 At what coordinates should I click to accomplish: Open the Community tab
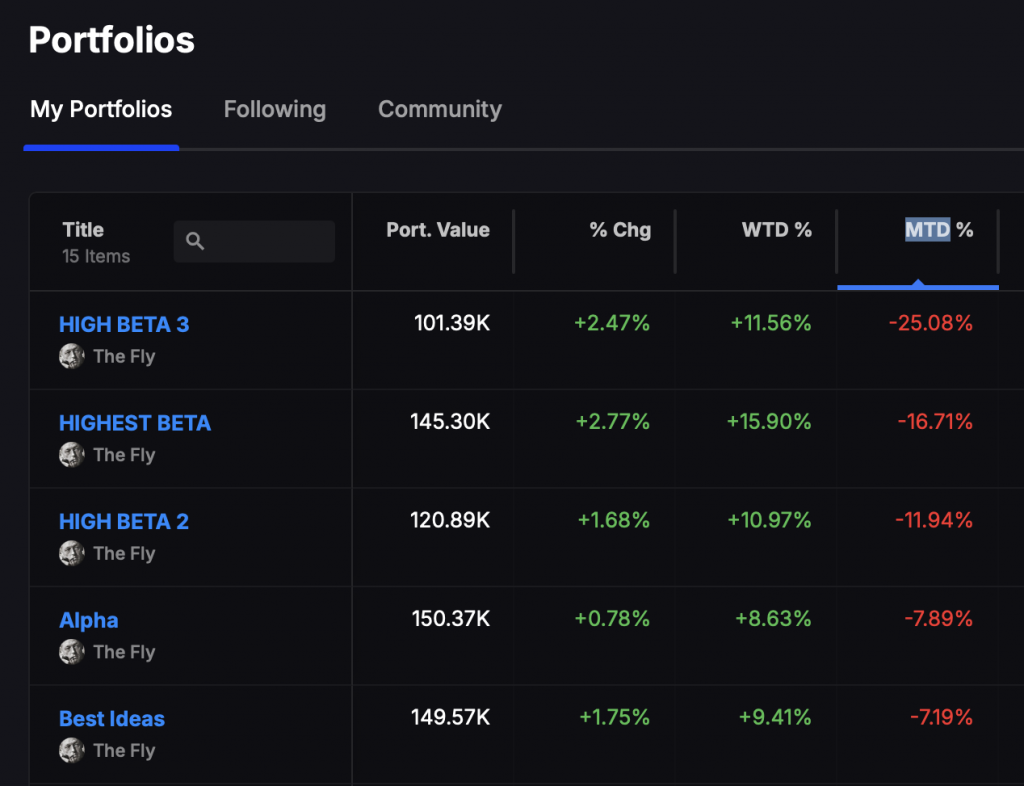click(439, 109)
